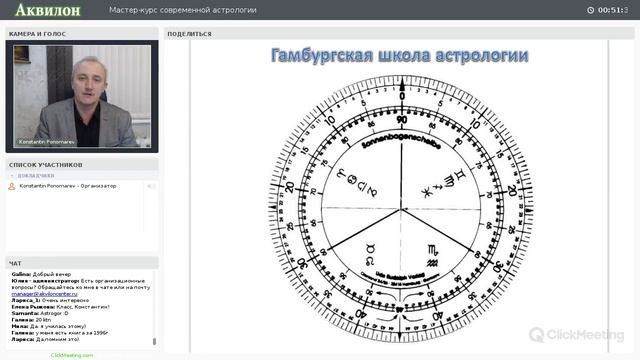640x360 pixels.
Task: Click the Список участников panel header
Action: [x=82, y=165]
